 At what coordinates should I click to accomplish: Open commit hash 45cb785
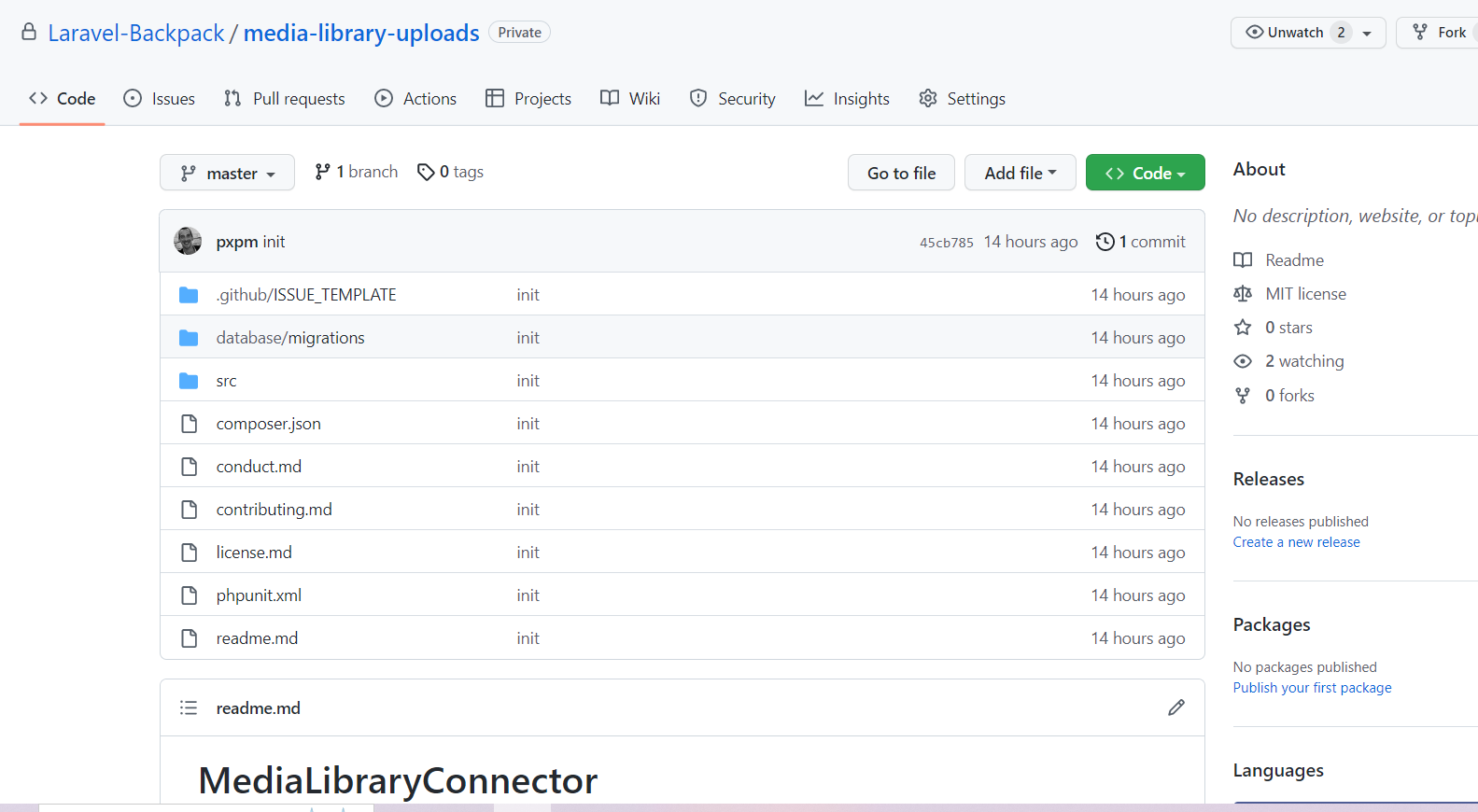coord(947,243)
